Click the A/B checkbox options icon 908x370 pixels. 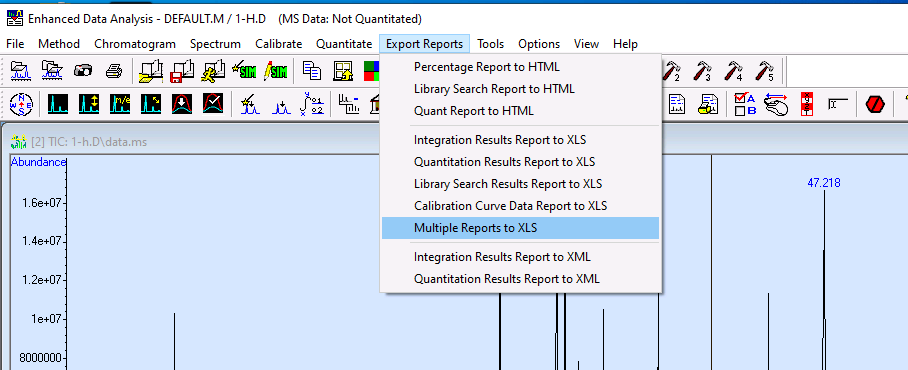pyautogui.click(x=745, y=104)
